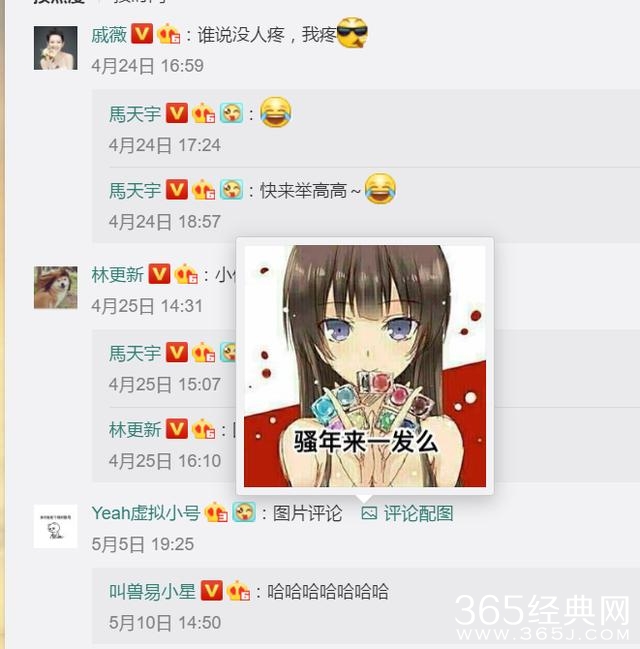This screenshot has width=640, height=649.
Task: Open 林更新's shiba dog avatar
Action: [55, 287]
